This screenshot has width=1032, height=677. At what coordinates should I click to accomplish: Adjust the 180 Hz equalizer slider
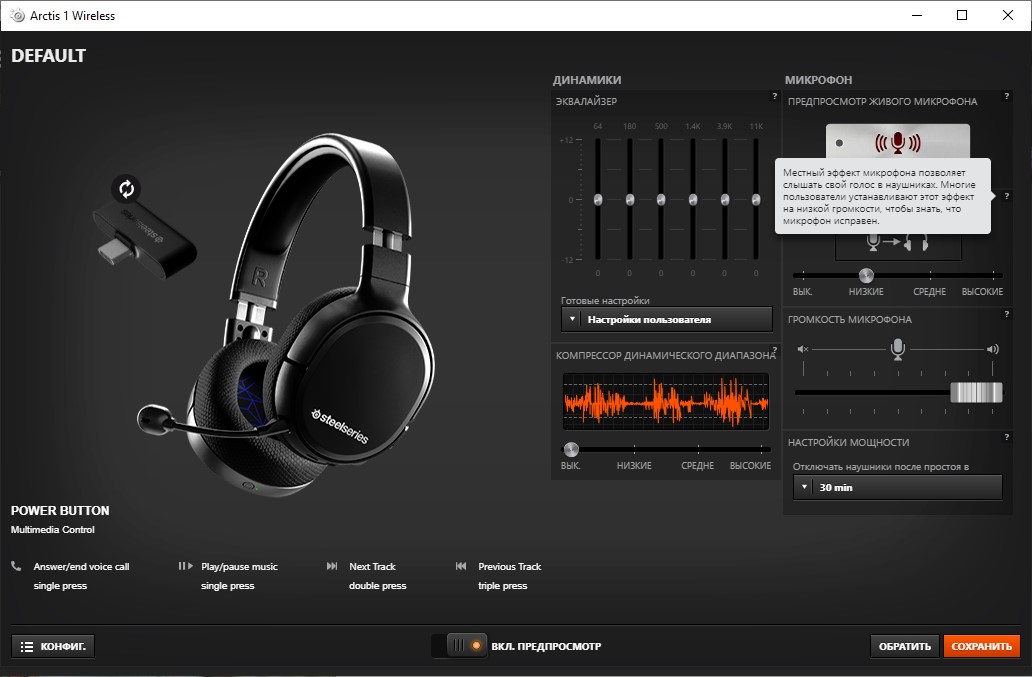tap(629, 199)
